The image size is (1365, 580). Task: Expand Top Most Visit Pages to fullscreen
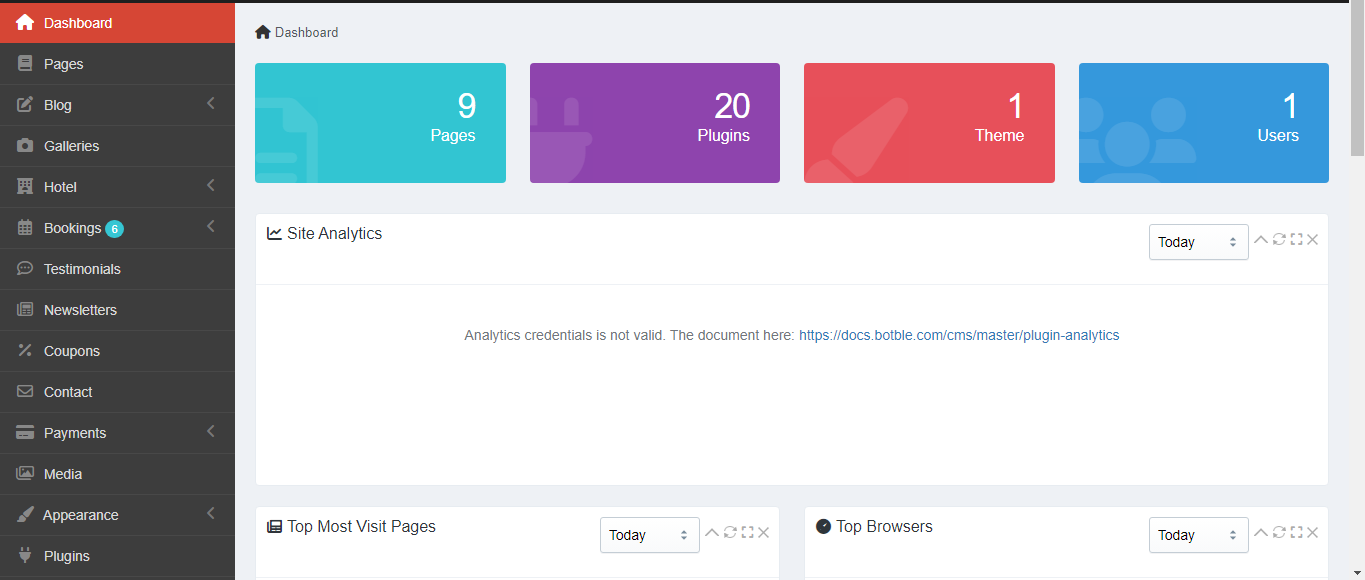747,532
